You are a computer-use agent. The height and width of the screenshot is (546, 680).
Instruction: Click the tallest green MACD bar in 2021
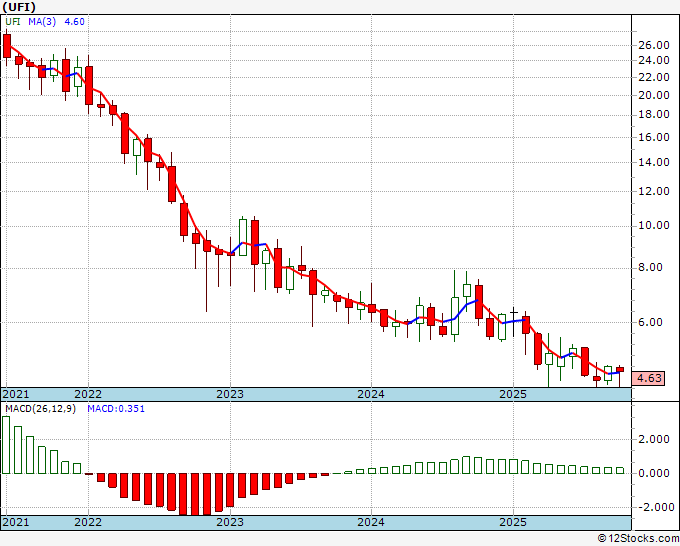click(6, 445)
